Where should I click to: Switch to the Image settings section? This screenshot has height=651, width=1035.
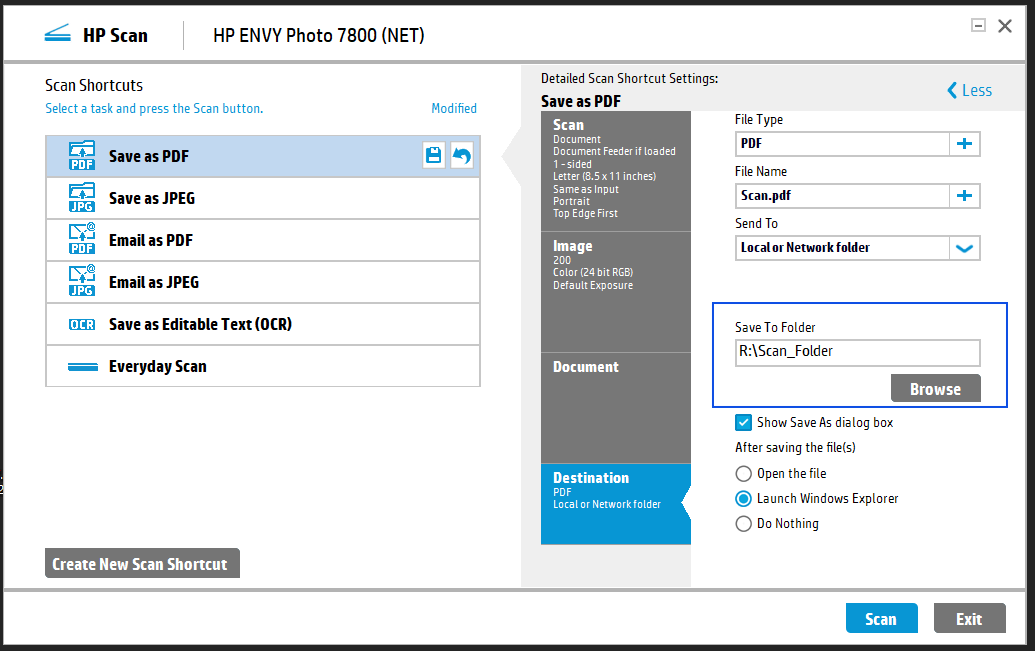pos(615,290)
